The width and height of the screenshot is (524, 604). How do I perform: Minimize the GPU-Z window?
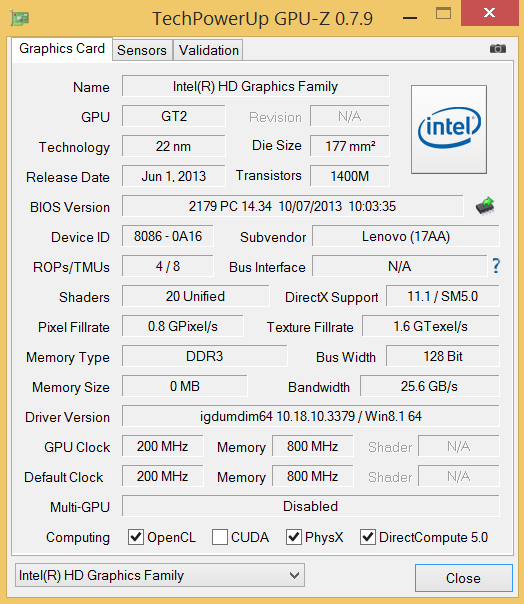(x=410, y=18)
